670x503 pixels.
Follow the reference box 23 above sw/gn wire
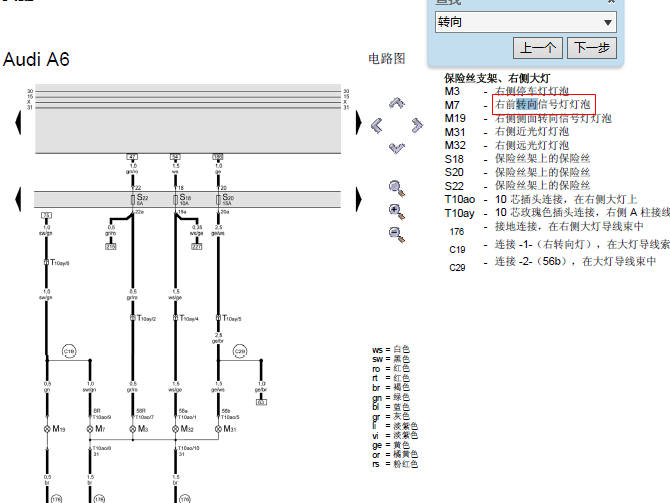pos(46,215)
